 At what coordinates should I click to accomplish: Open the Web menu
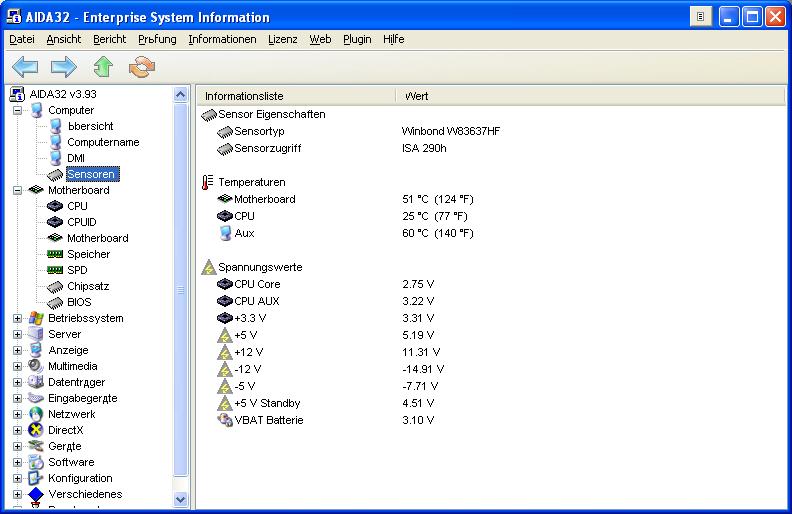(x=320, y=39)
